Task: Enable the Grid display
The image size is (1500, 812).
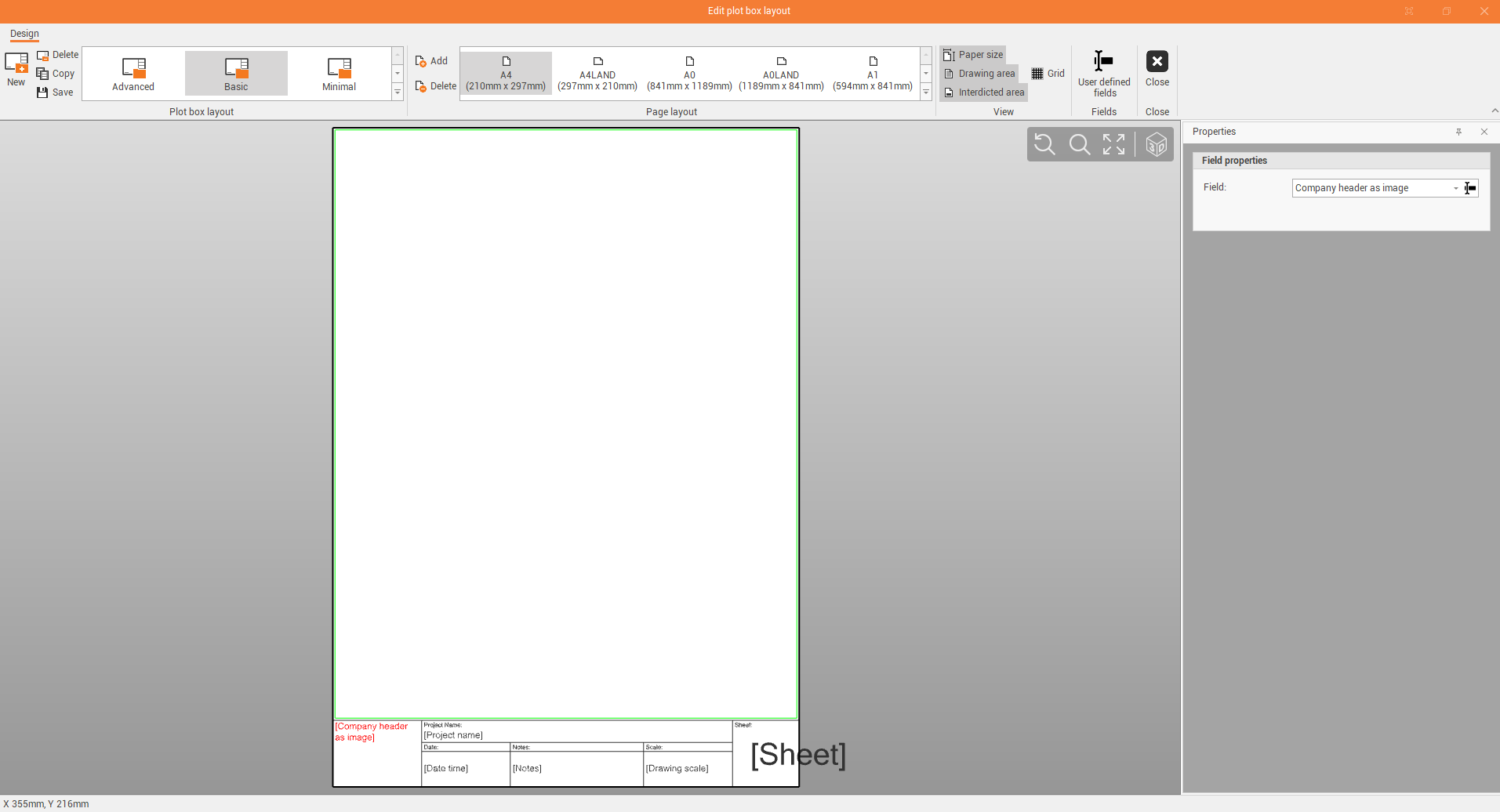Action: 1048,74
